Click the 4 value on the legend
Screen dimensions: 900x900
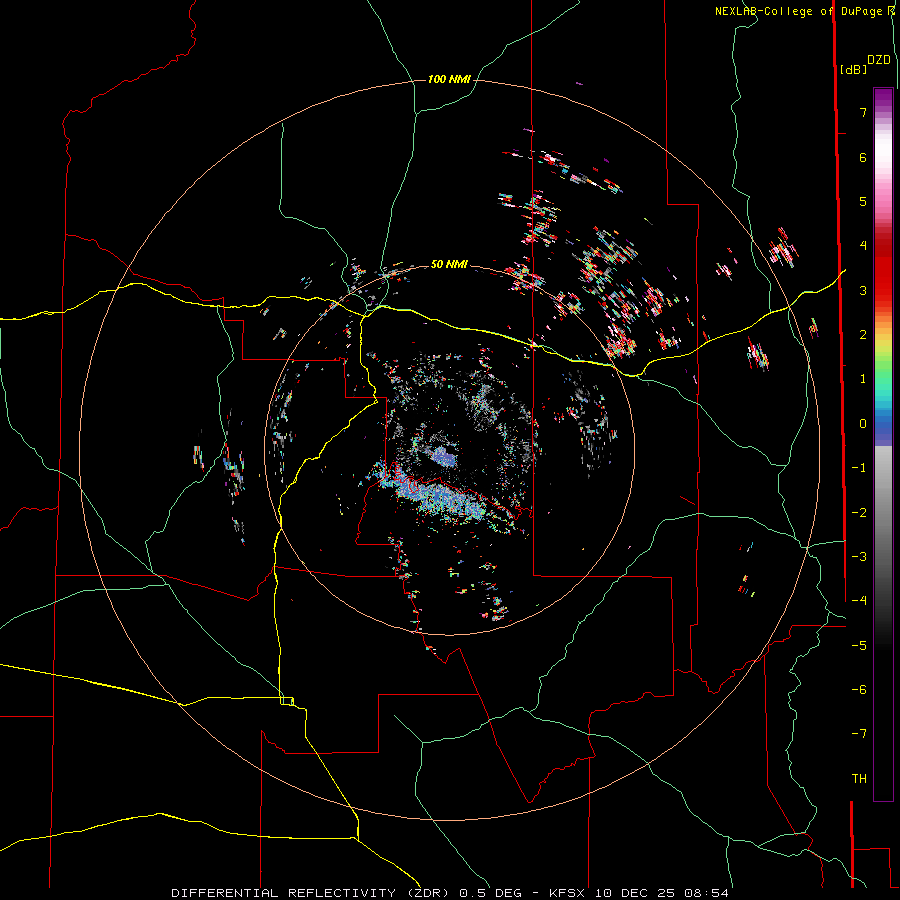pos(863,246)
